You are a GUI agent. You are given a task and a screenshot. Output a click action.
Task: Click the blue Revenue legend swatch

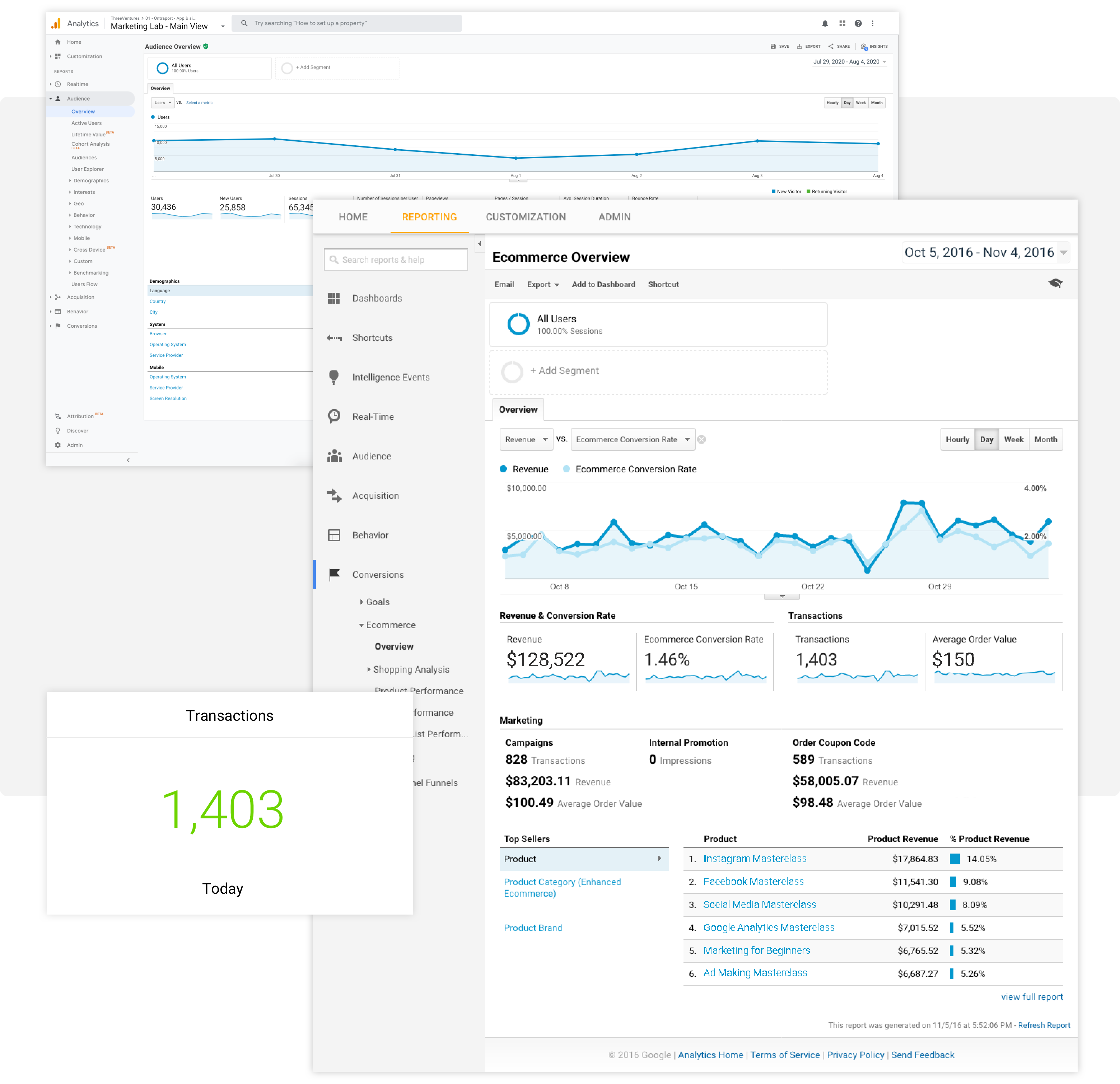tap(503, 468)
